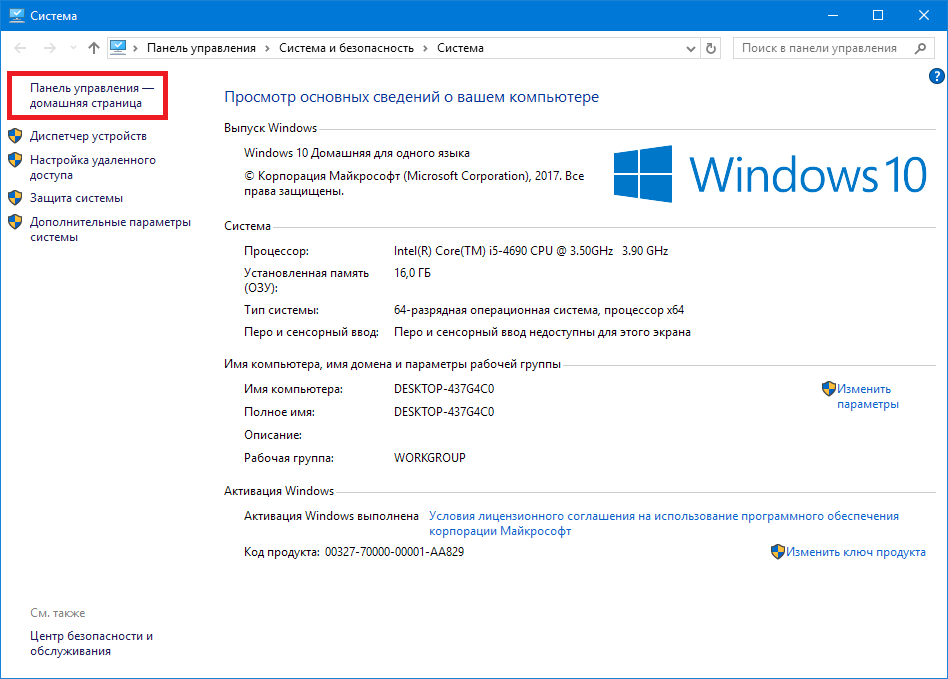The width and height of the screenshot is (948, 679).
Task: Open address bar history dropdown
Action: click(690, 49)
